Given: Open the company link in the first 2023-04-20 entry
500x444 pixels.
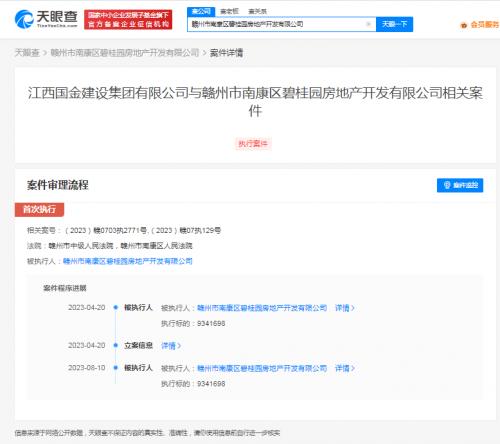Looking at the screenshot, I should click(x=262, y=308).
